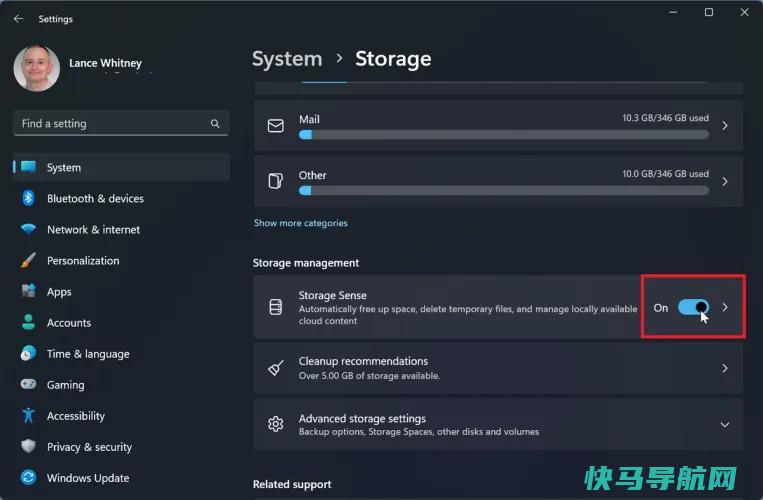This screenshot has height=500, width=763.
Task: Click the Other storage usage bar
Action: click(504, 191)
